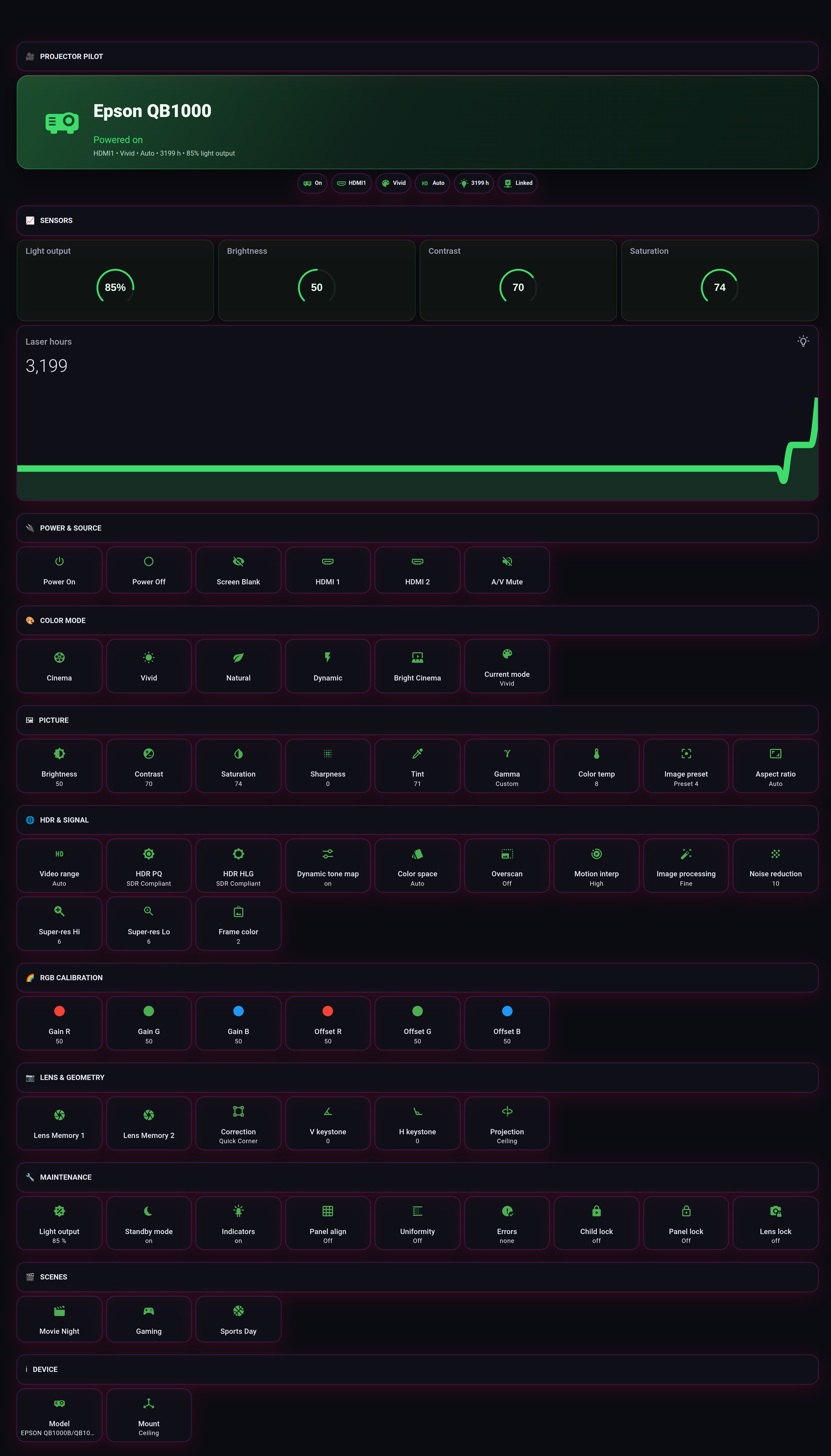Toggle Panel align

click(x=328, y=1223)
